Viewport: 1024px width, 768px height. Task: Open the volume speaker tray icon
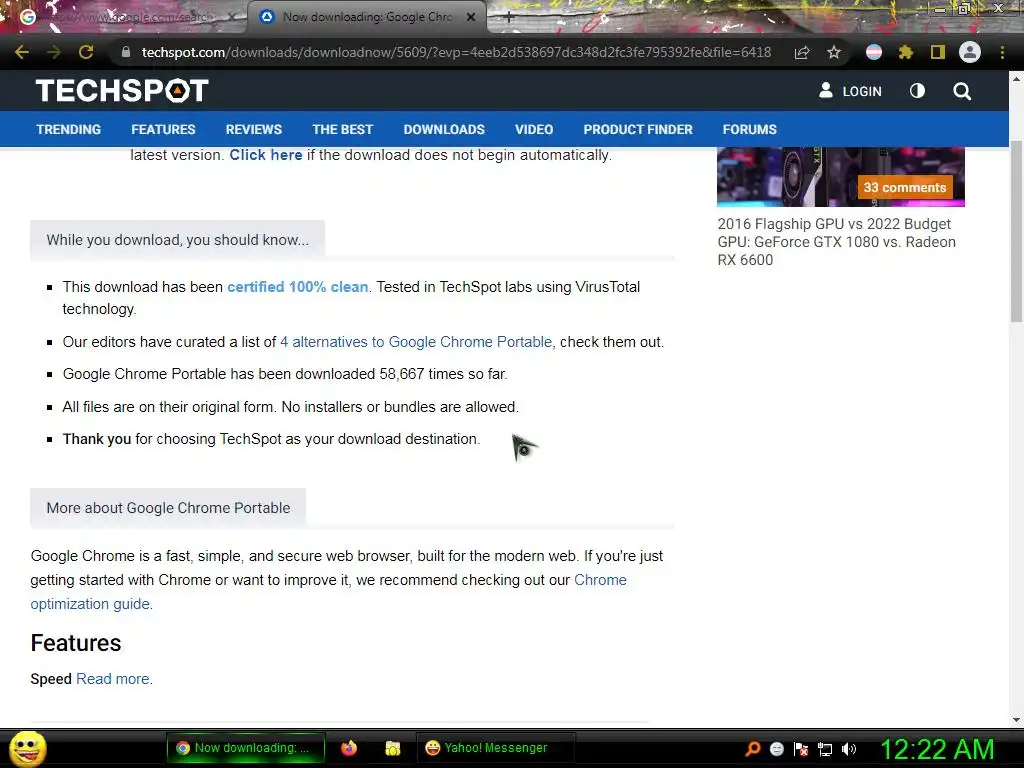click(x=849, y=749)
